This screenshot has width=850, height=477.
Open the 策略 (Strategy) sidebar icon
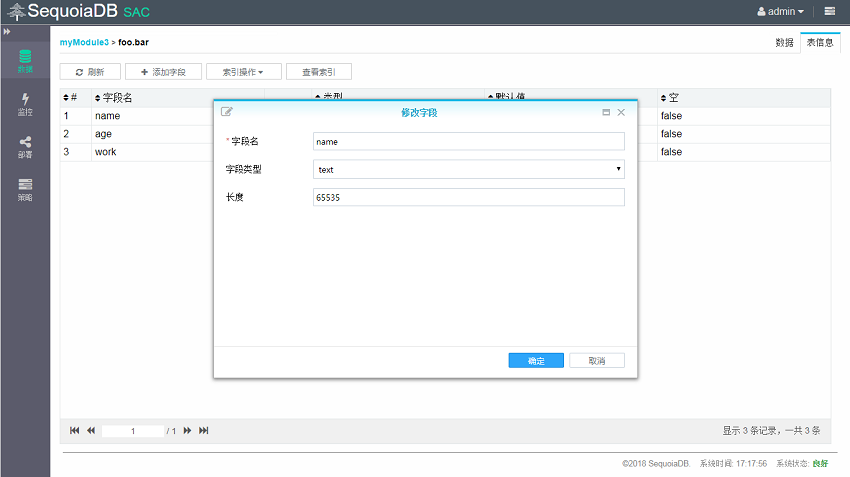click(x=25, y=189)
